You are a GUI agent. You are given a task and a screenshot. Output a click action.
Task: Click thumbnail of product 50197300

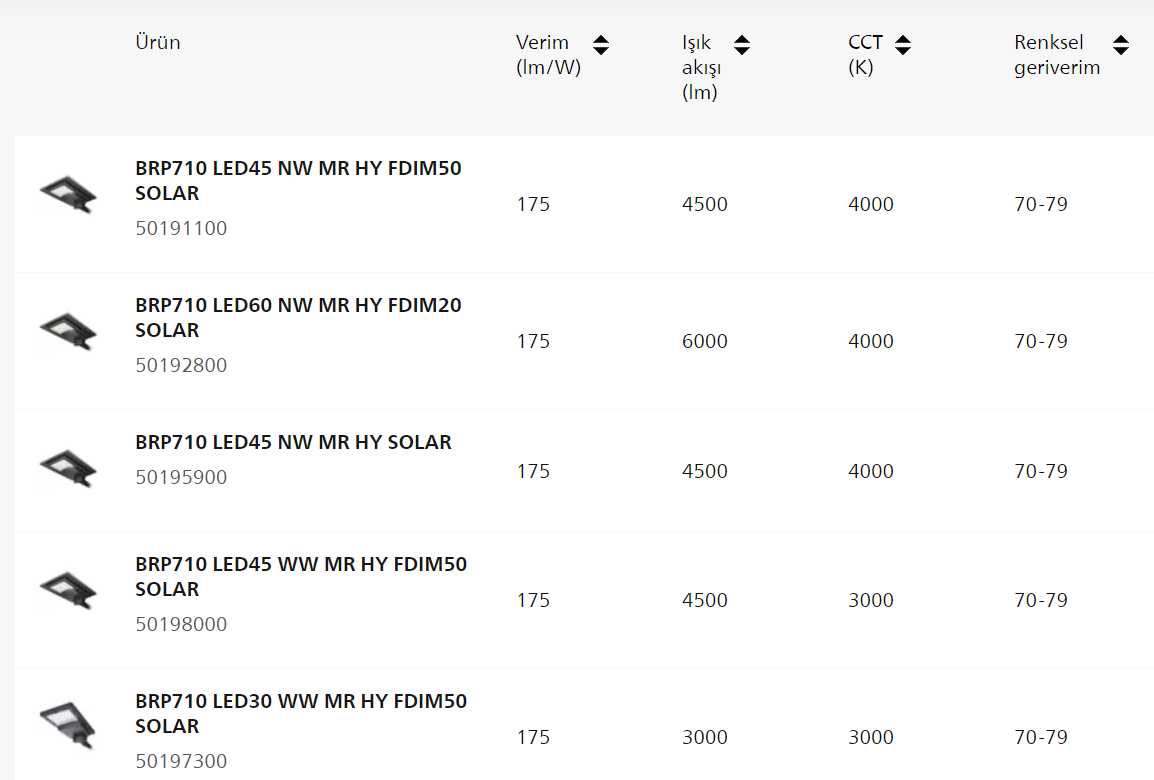point(68,724)
